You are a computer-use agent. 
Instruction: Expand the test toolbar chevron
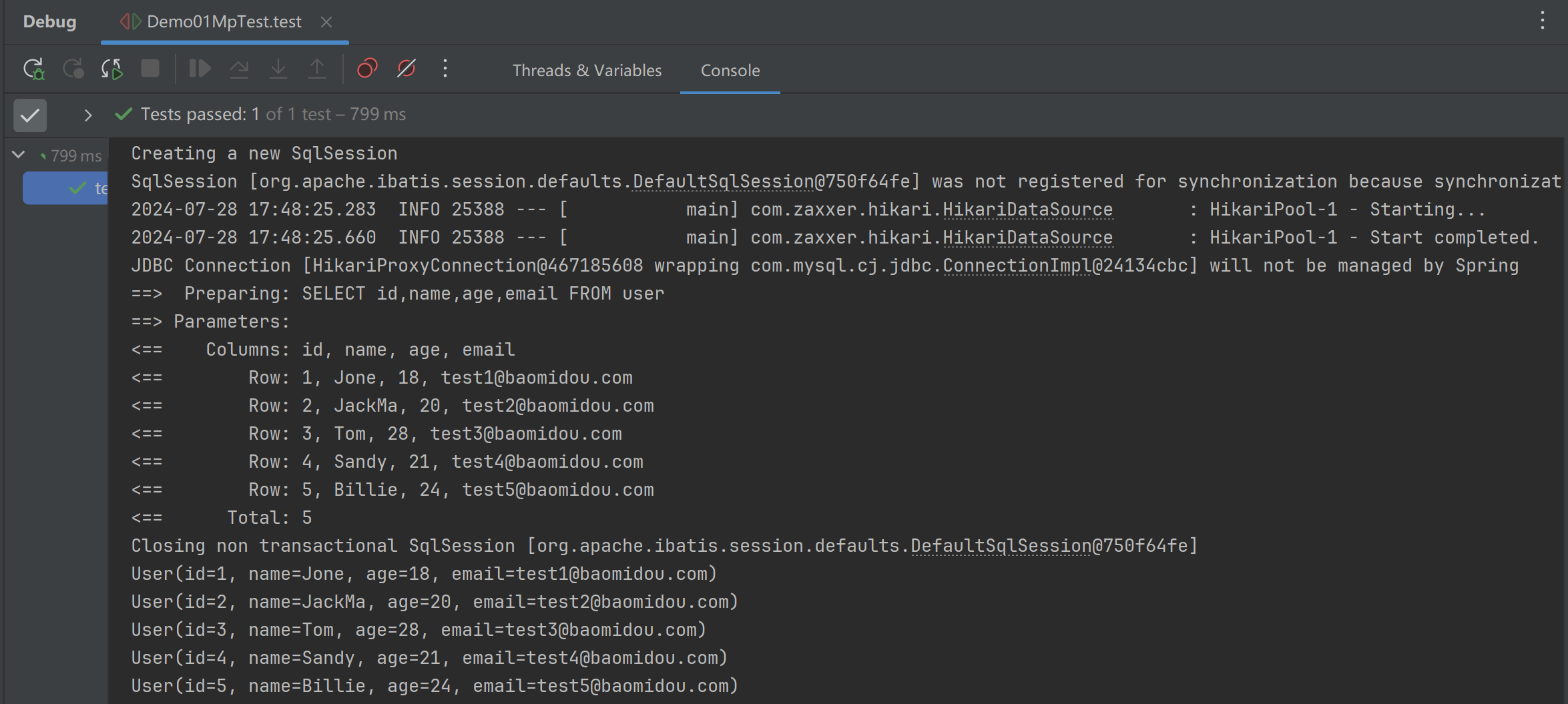tap(87, 115)
